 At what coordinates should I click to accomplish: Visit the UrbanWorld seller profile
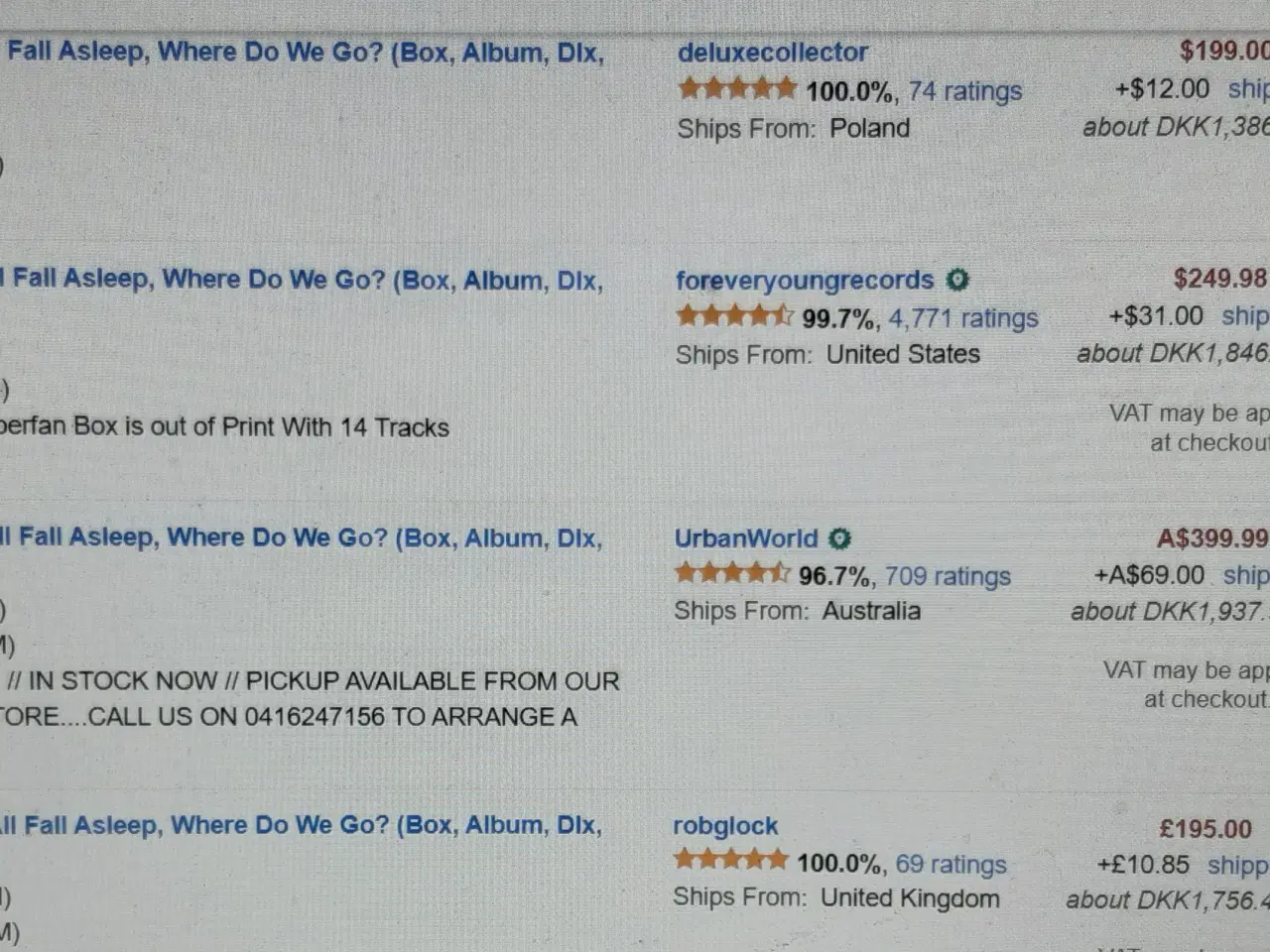tap(746, 538)
